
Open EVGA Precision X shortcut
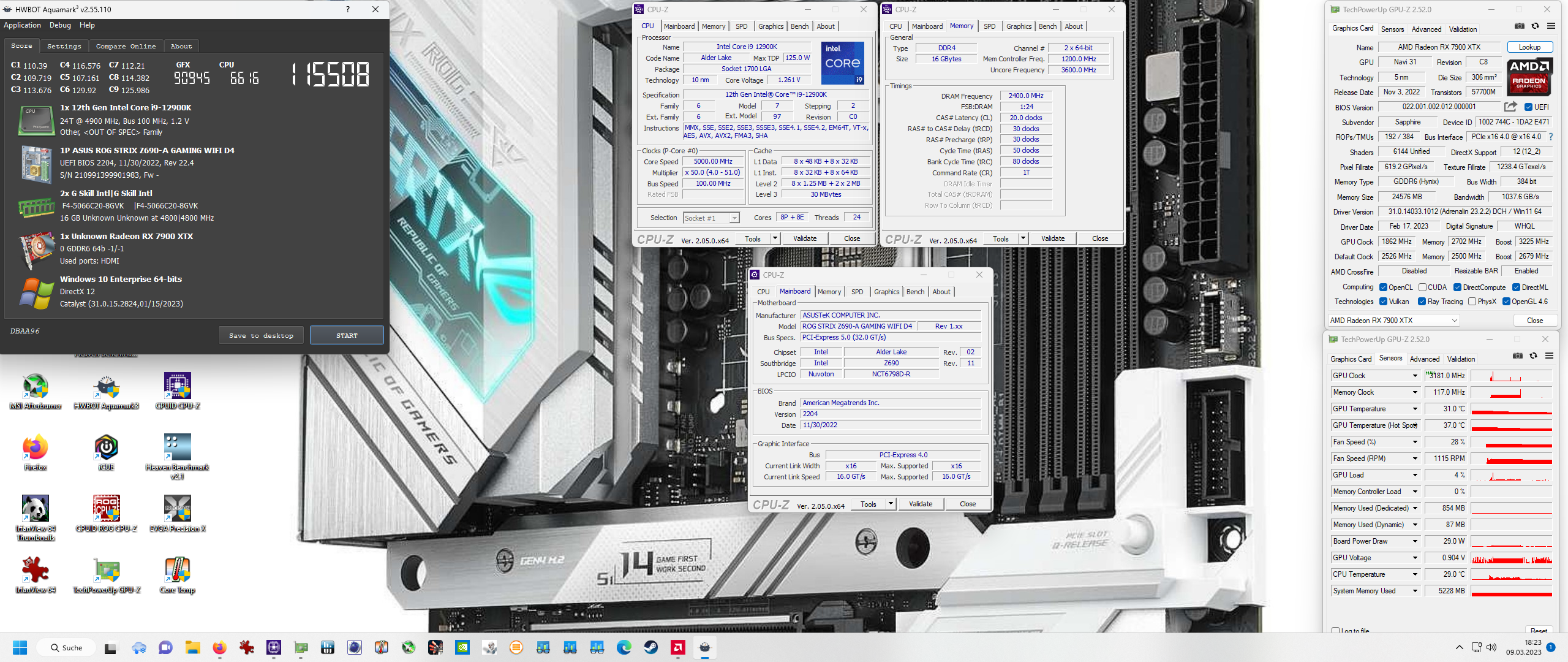tap(178, 514)
